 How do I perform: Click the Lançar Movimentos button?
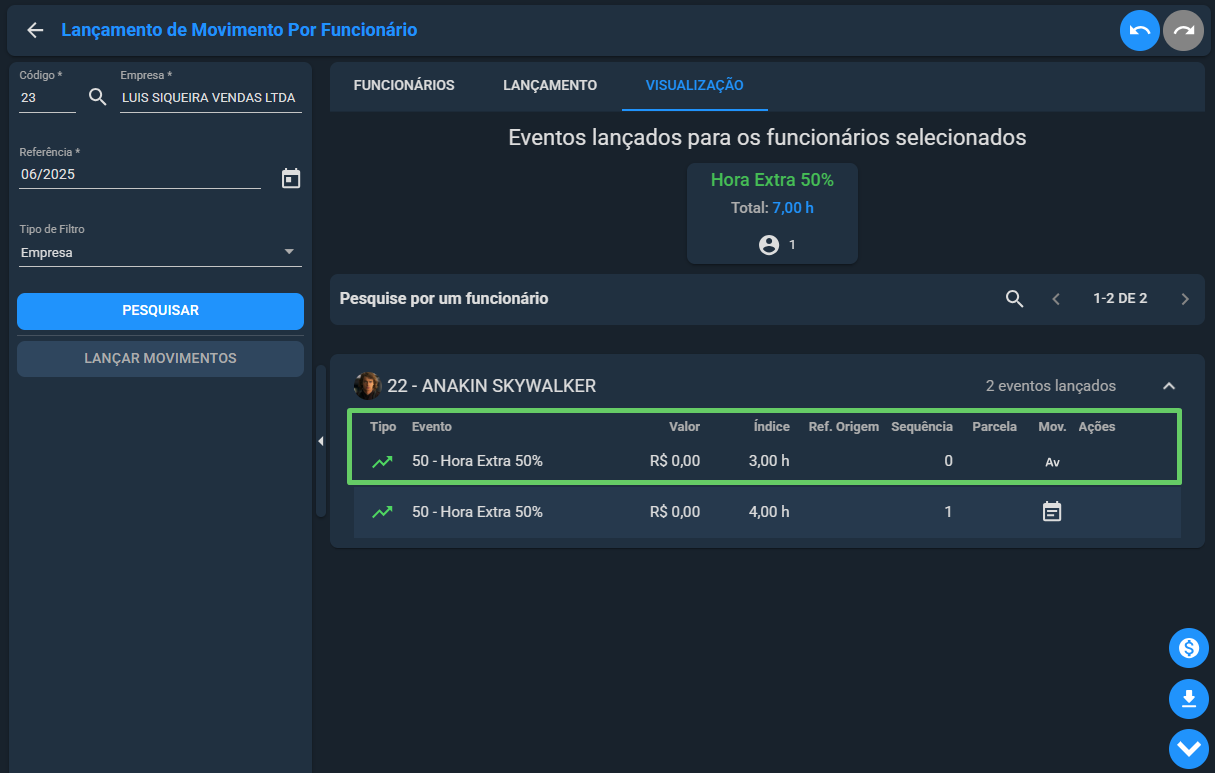160,358
